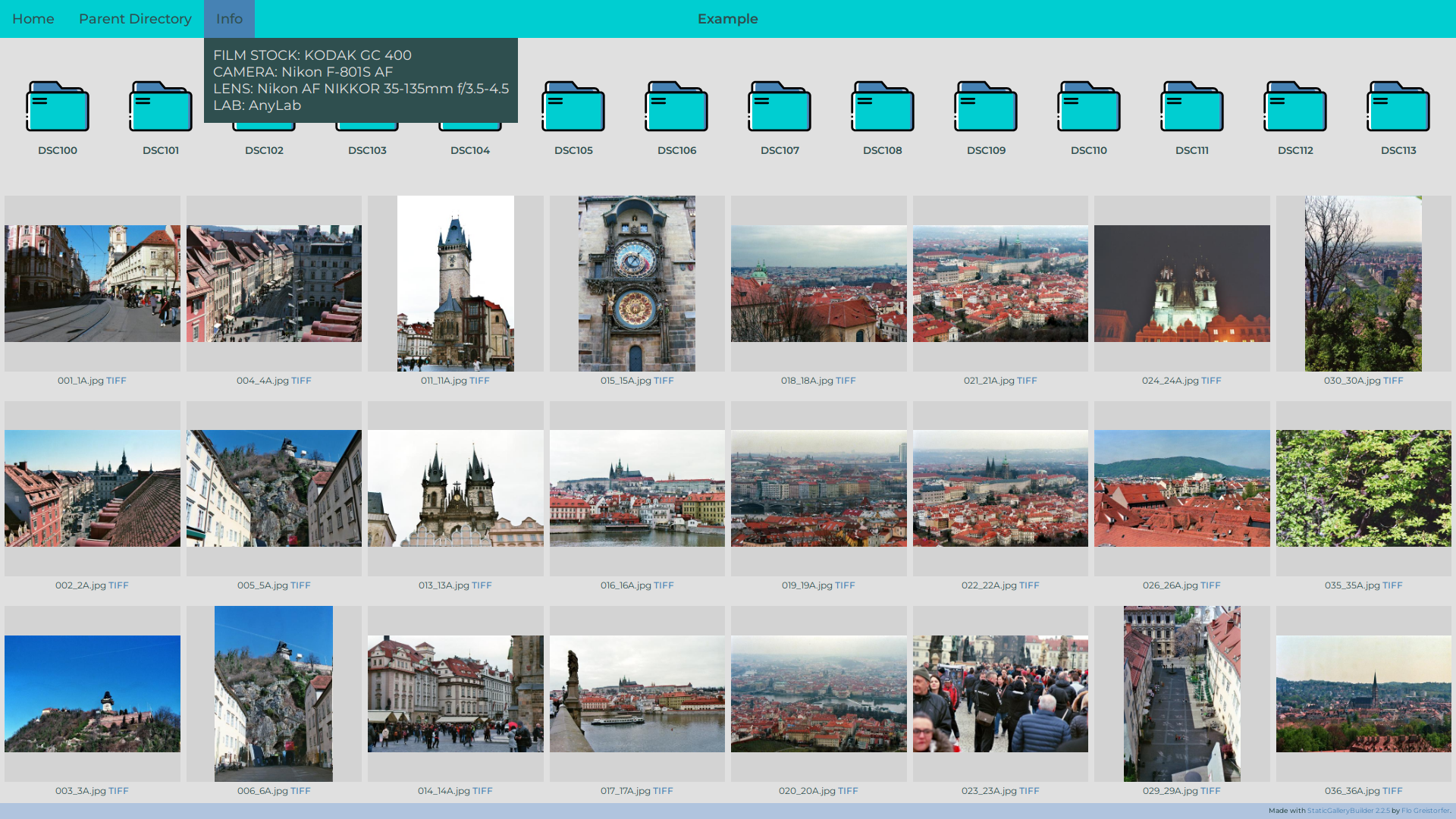Open blue sky hill thumbnail 003_3A.jpg
The image size is (1456, 819).
pos(93,694)
